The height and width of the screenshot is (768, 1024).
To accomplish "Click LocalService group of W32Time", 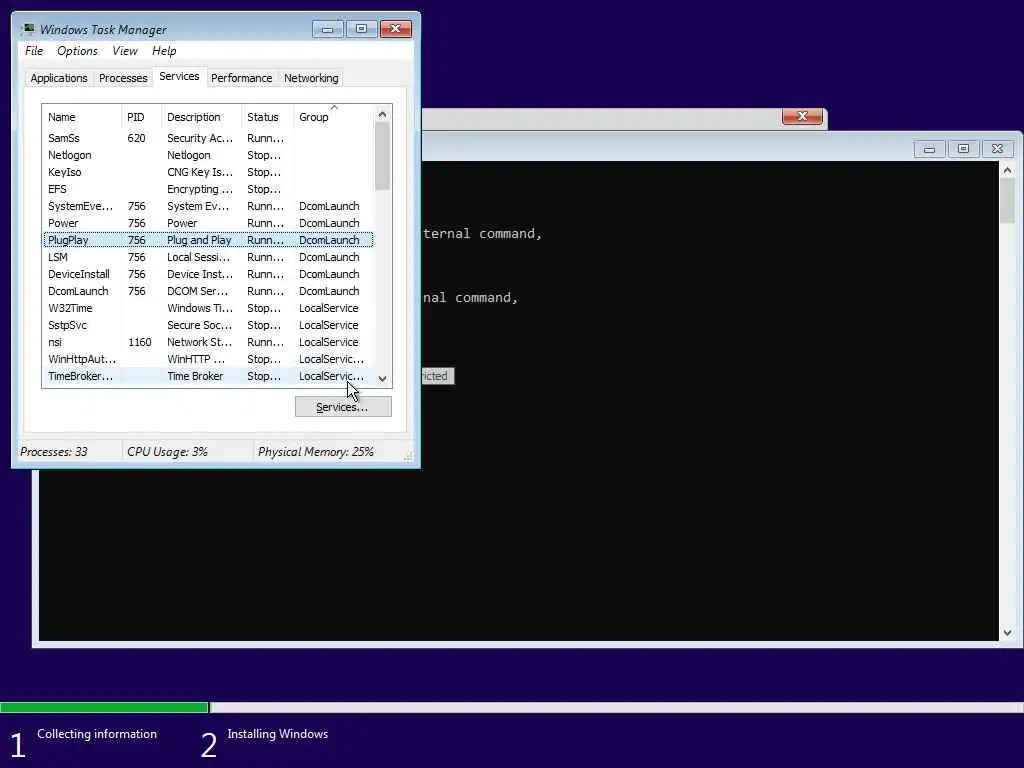I will pyautogui.click(x=328, y=308).
